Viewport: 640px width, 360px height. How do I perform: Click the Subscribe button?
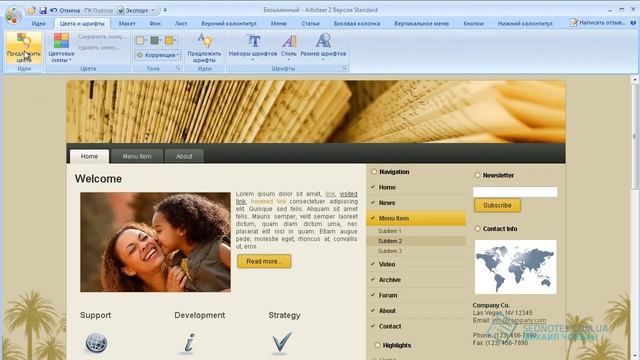[497, 205]
